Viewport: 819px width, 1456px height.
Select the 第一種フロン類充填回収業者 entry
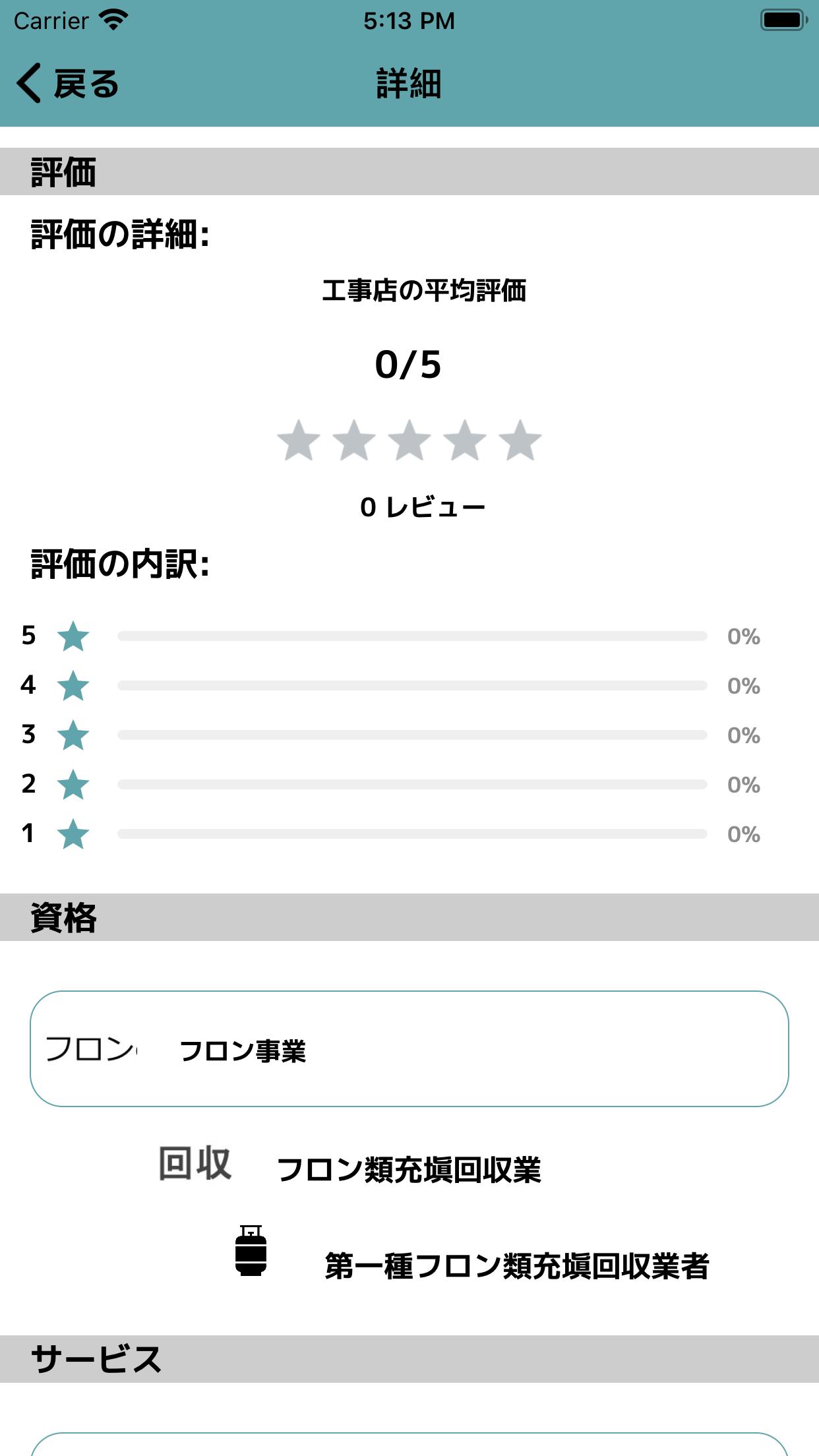coord(517,1266)
